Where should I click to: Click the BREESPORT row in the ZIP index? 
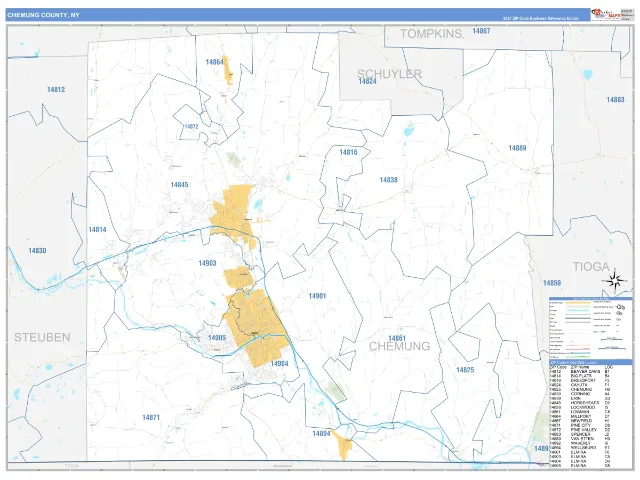coord(580,380)
